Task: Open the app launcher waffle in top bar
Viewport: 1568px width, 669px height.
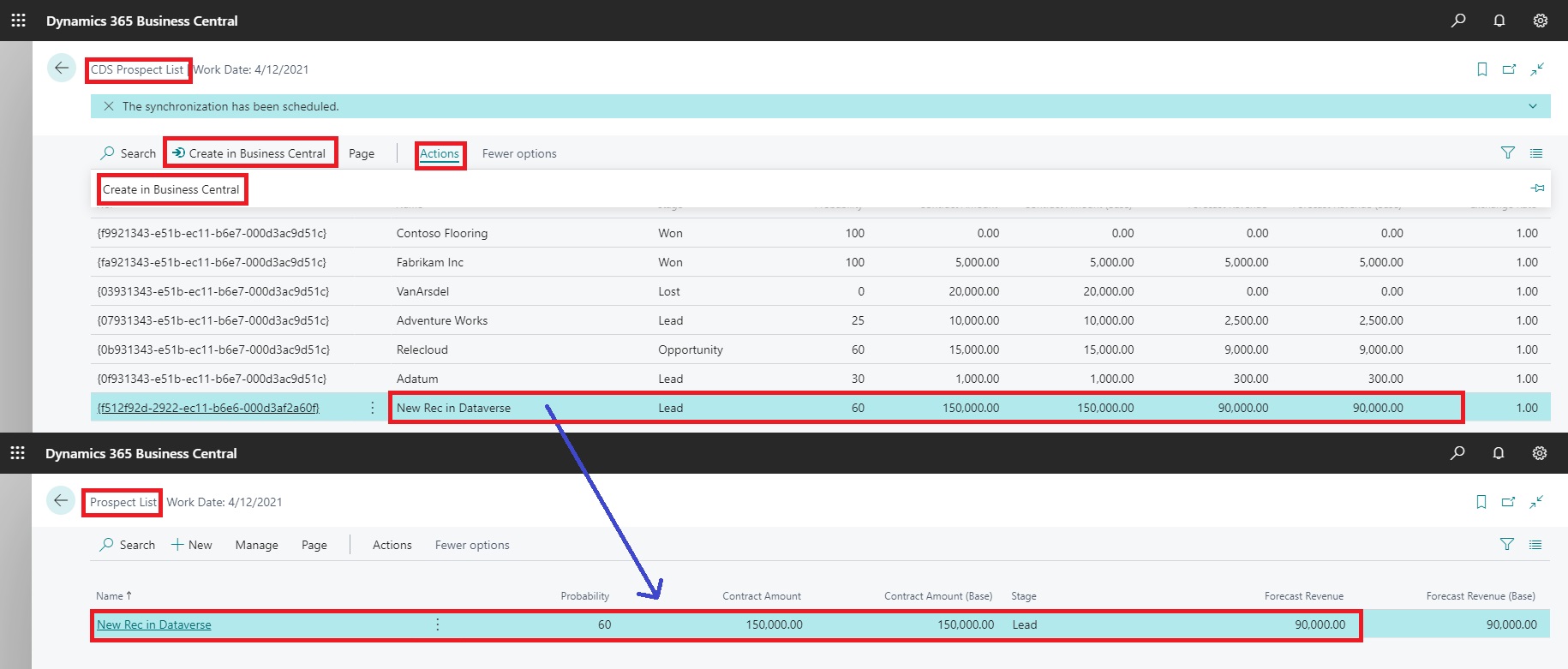Action: tap(18, 20)
